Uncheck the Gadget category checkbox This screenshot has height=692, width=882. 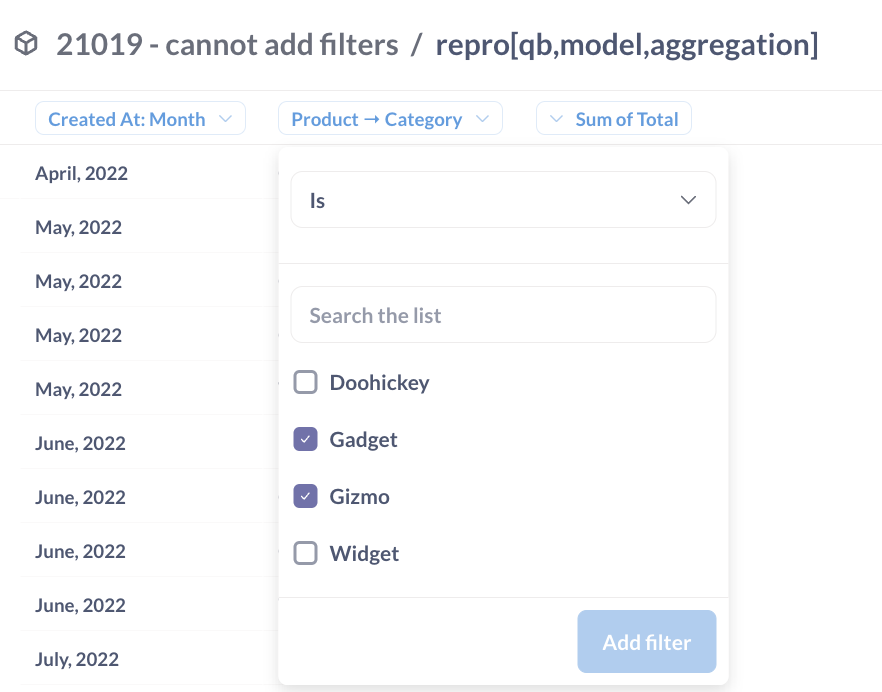coord(305,439)
